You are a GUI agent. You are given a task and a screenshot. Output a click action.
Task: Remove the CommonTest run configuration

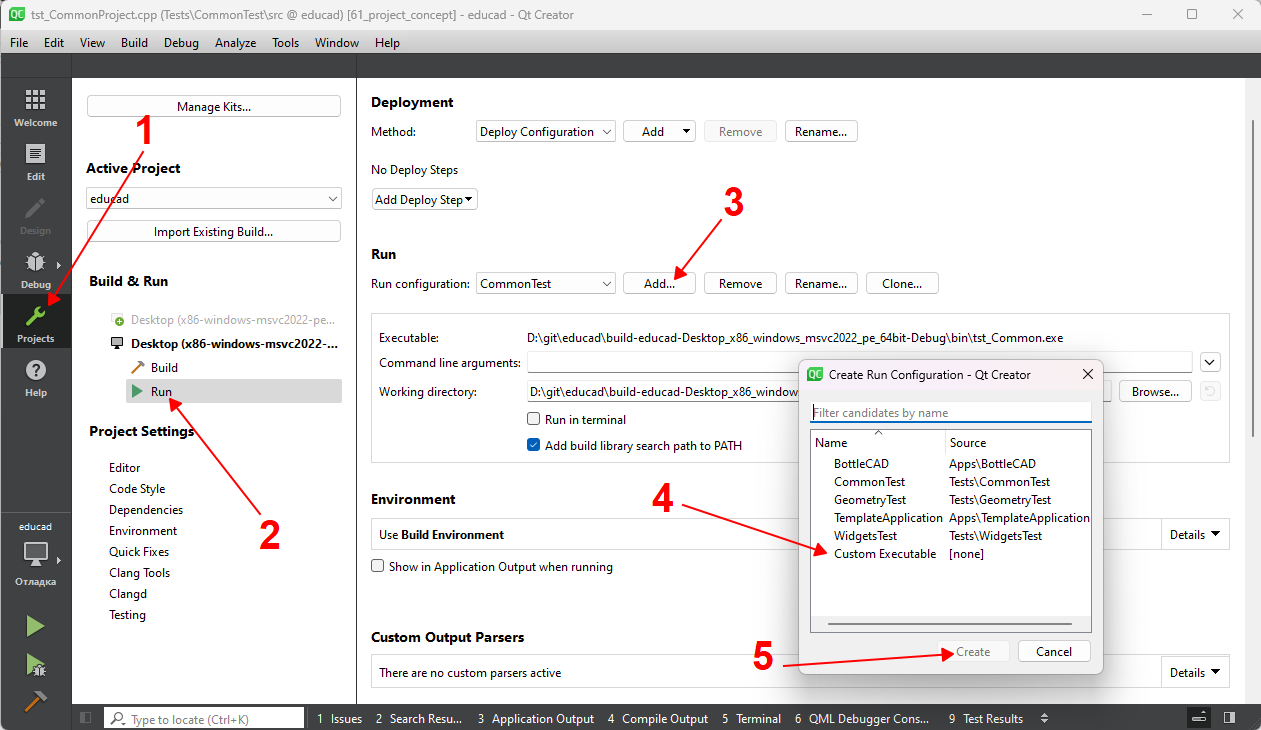click(x=741, y=284)
